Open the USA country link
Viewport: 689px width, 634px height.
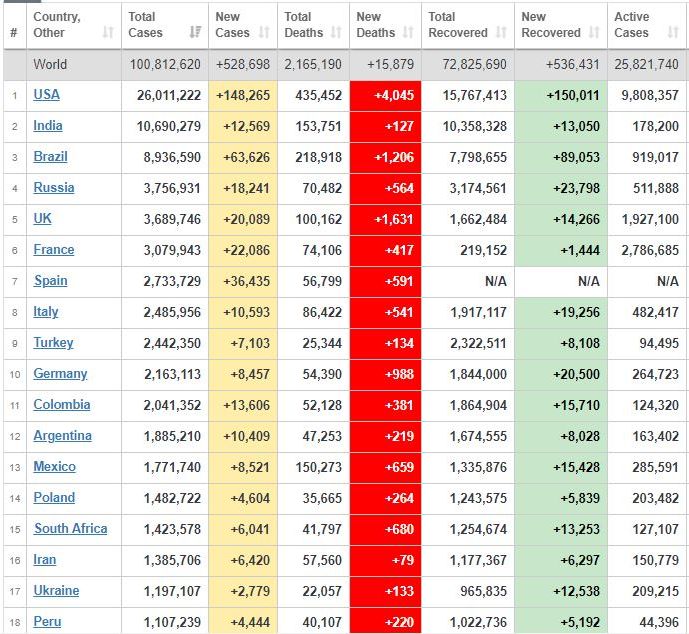(x=46, y=95)
